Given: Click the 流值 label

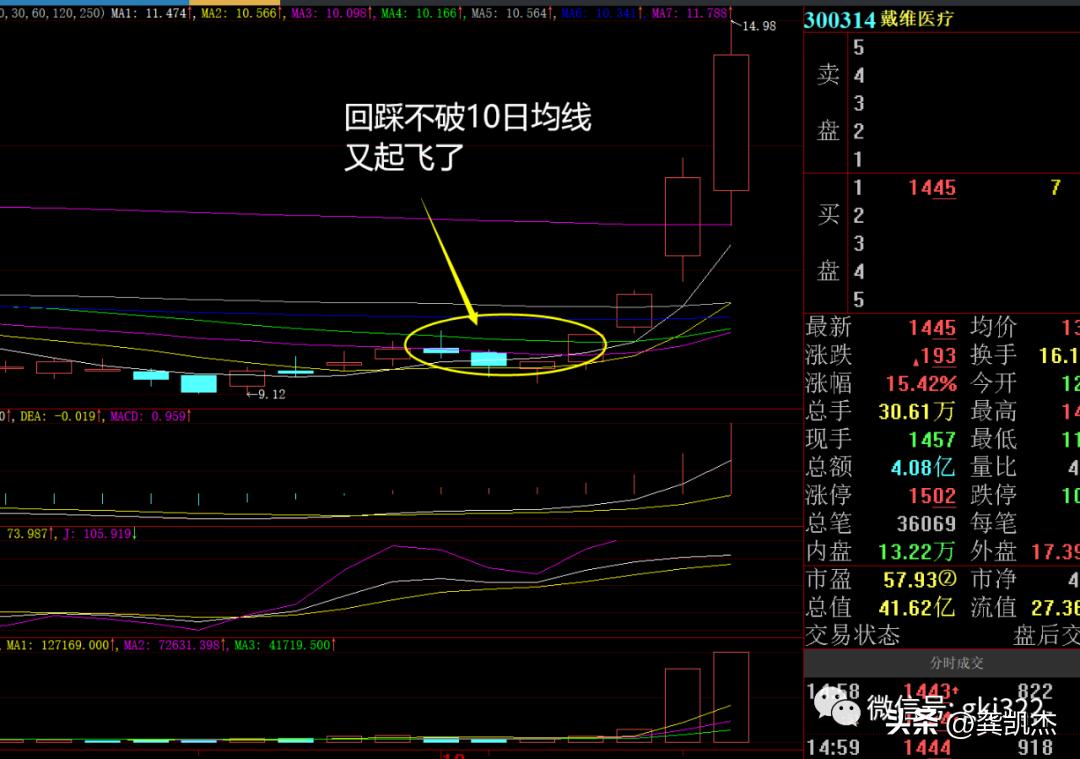Looking at the screenshot, I should (993, 607).
